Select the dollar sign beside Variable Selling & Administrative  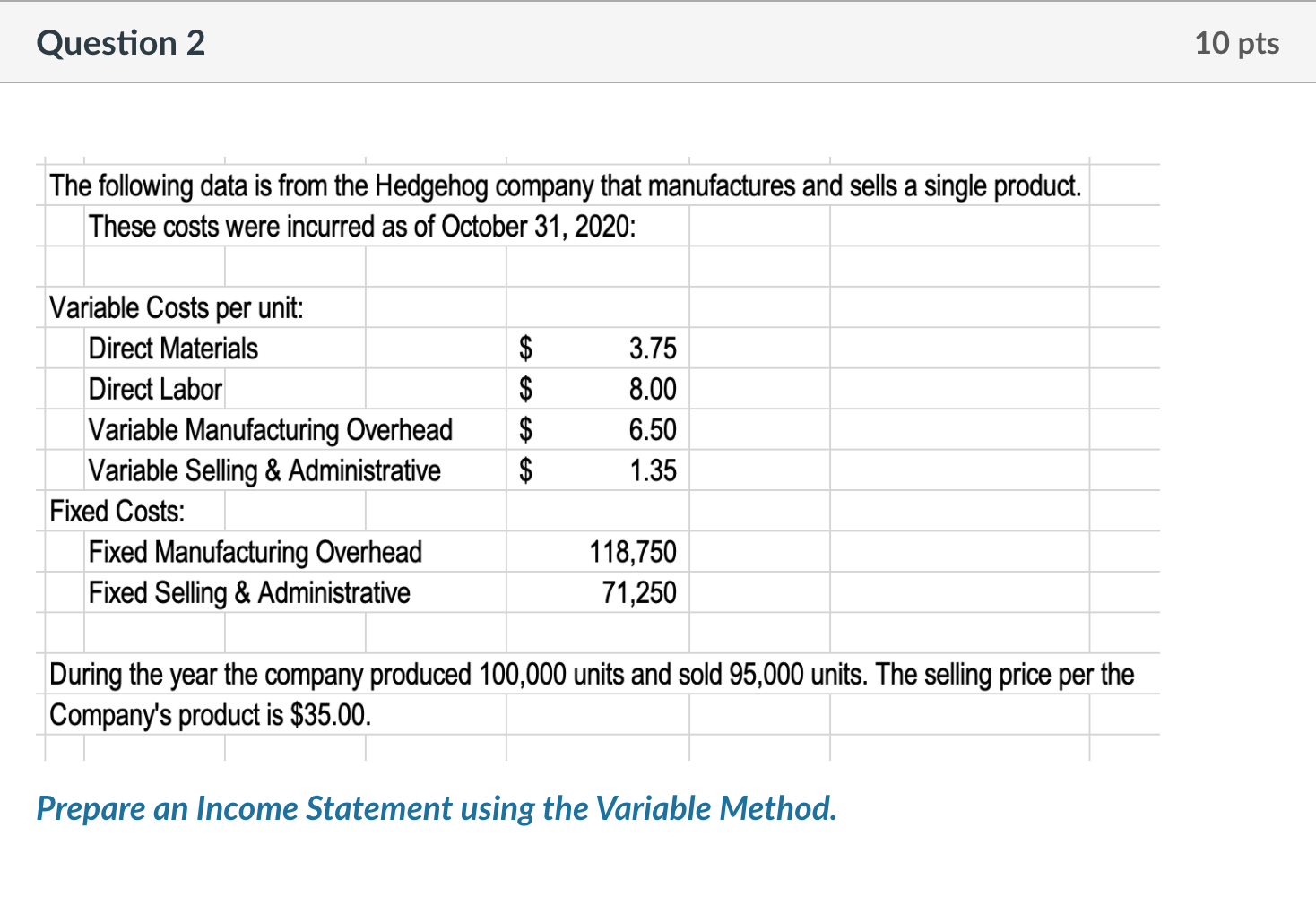pos(527,470)
